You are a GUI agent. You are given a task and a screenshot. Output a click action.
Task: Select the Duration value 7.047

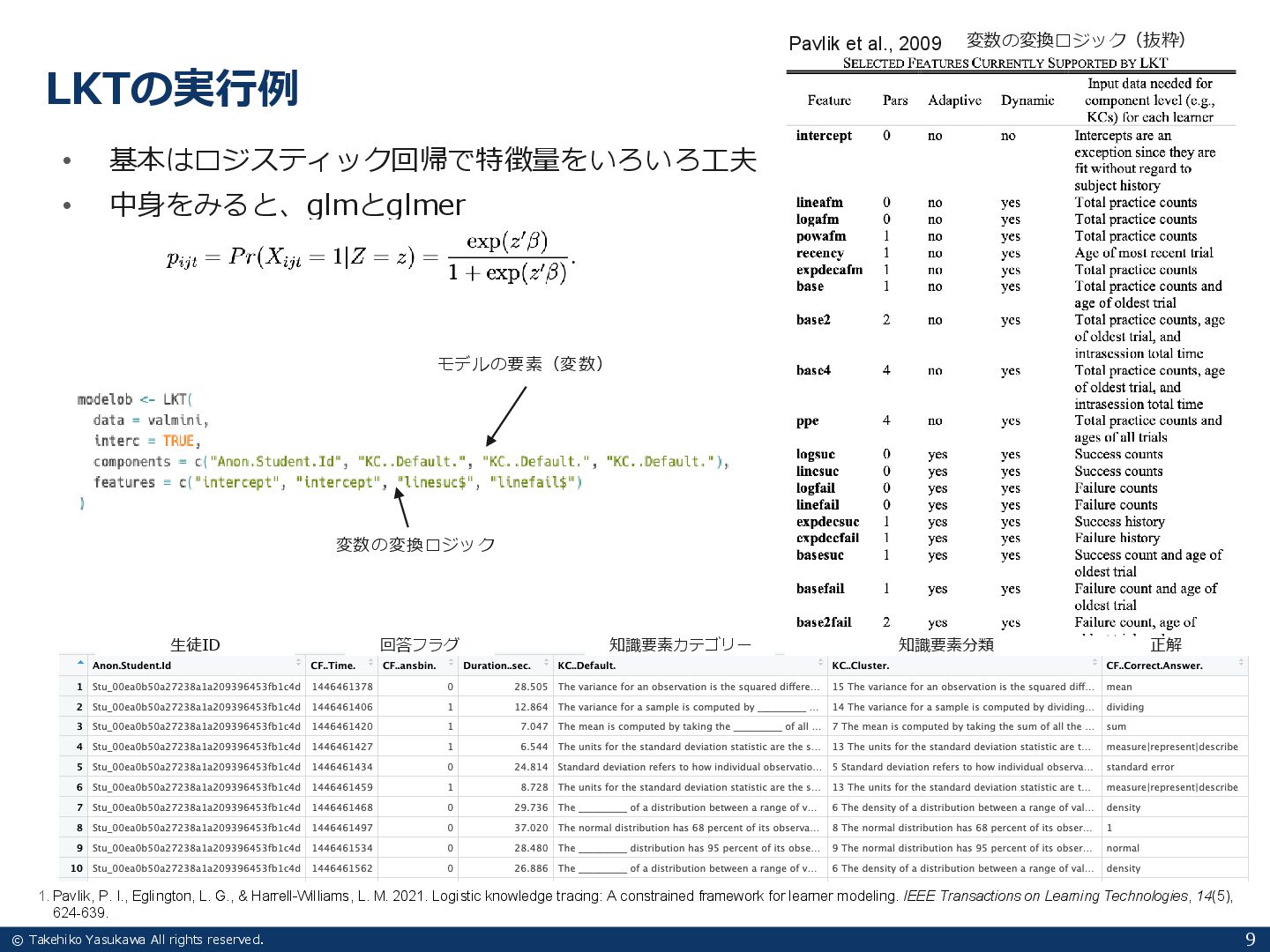[534, 726]
